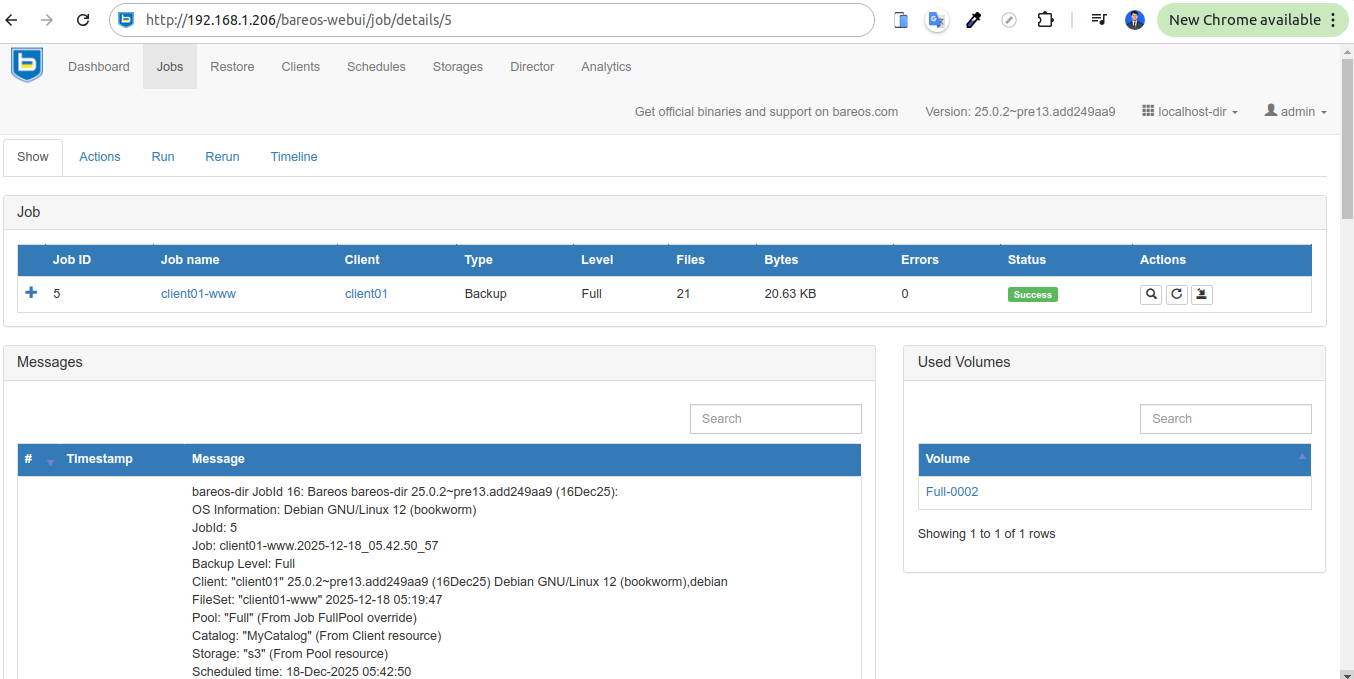Click the Bytes column header
Viewport: 1354px width, 679px height.
[781, 260]
